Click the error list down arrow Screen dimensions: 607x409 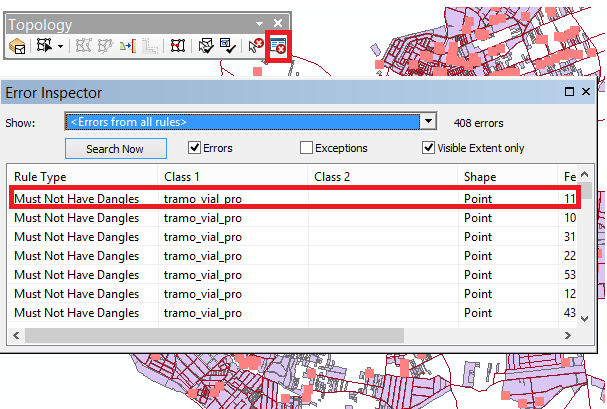pyautogui.click(x=585, y=319)
